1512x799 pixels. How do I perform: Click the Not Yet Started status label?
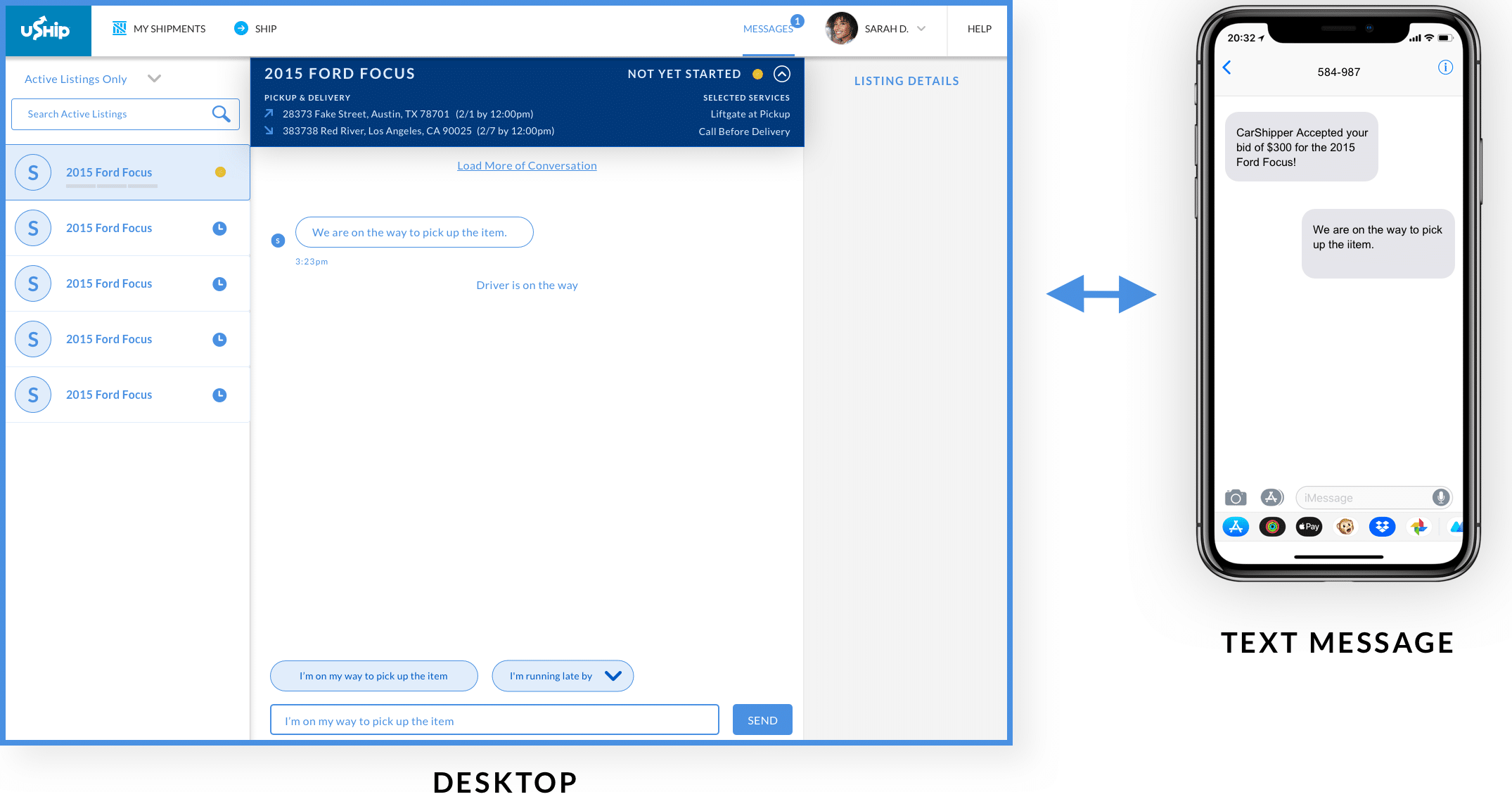684,74
